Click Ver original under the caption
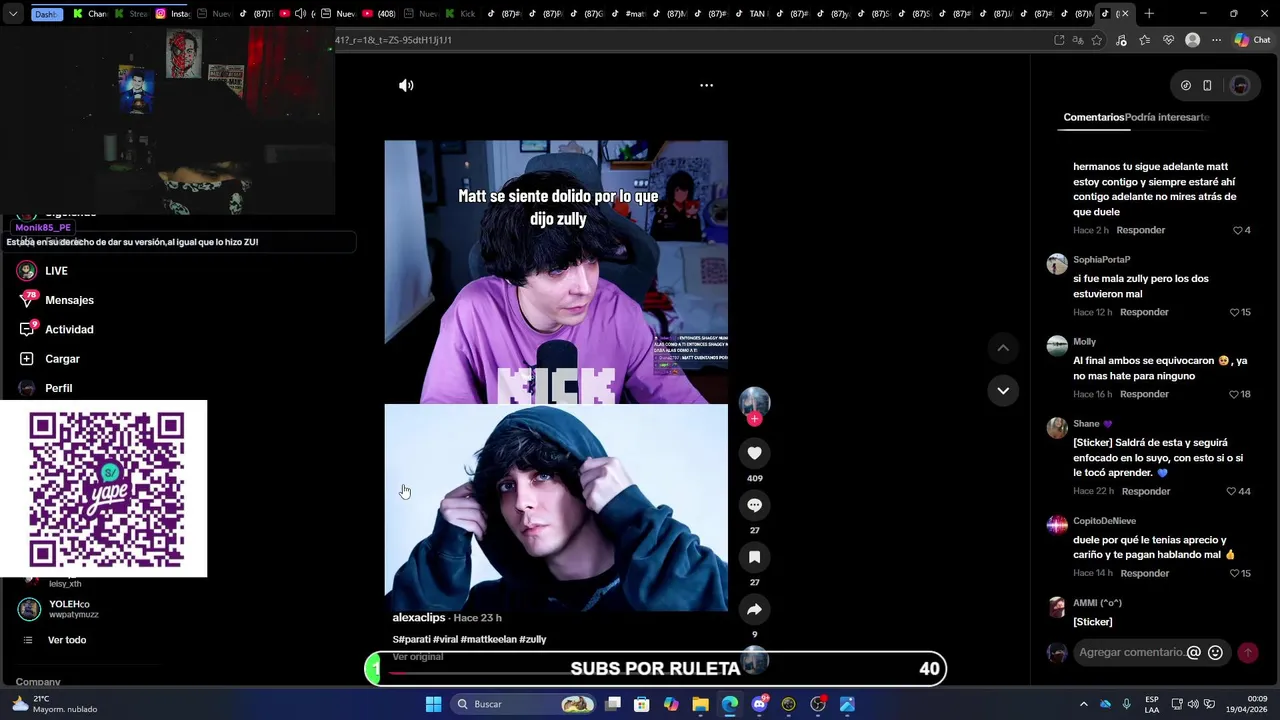1280x720 pixels. point(417,657)
